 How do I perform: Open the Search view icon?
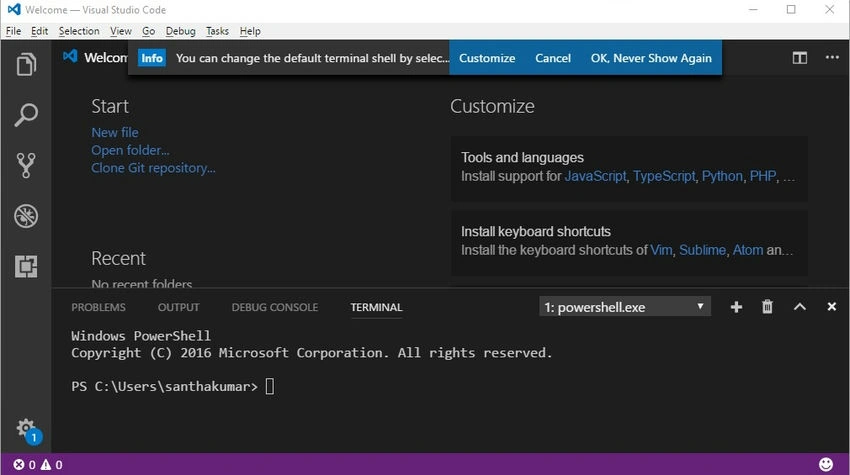tap(26, 114)
